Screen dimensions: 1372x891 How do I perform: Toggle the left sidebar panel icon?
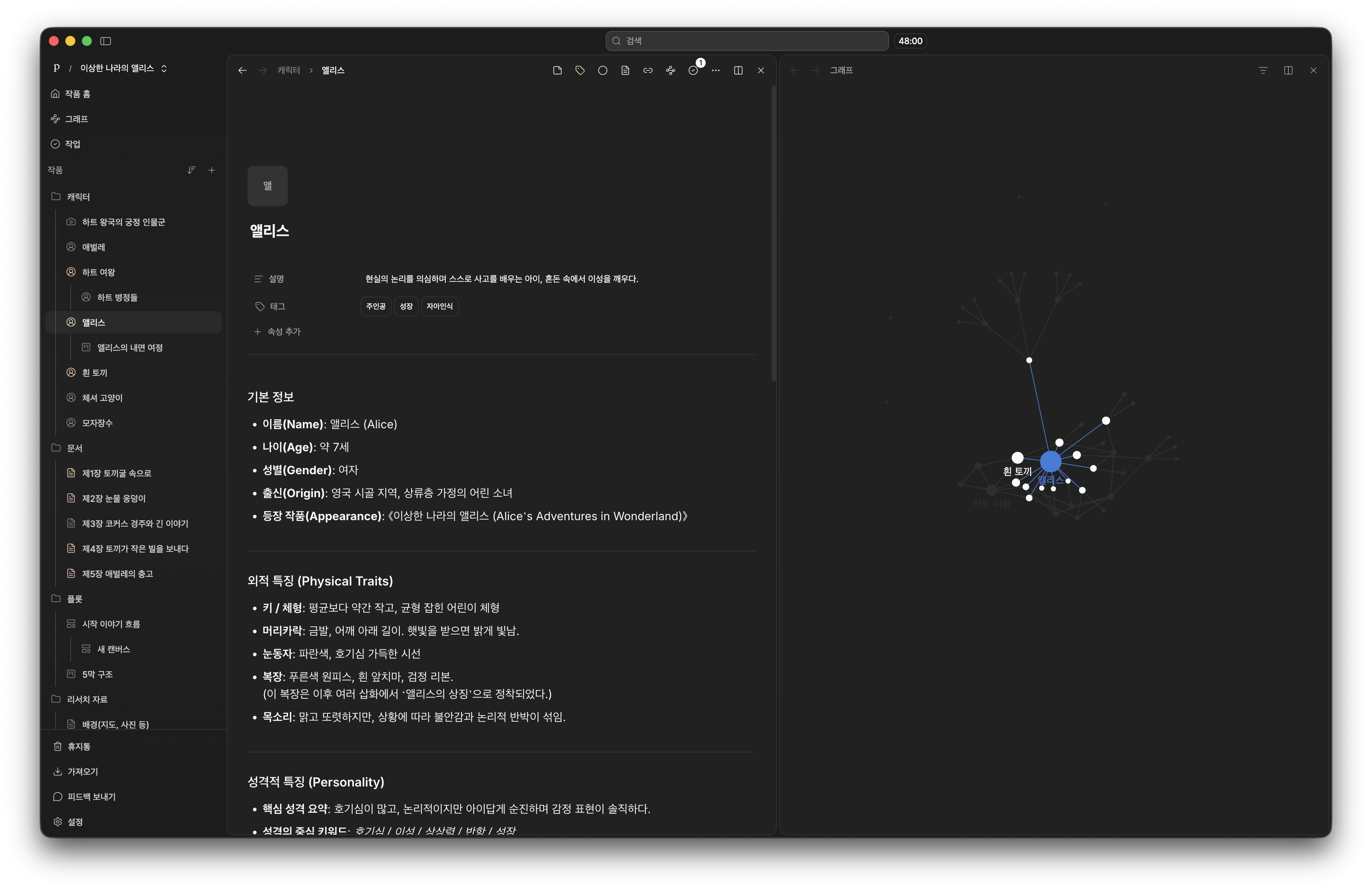(x=105, y=41)
